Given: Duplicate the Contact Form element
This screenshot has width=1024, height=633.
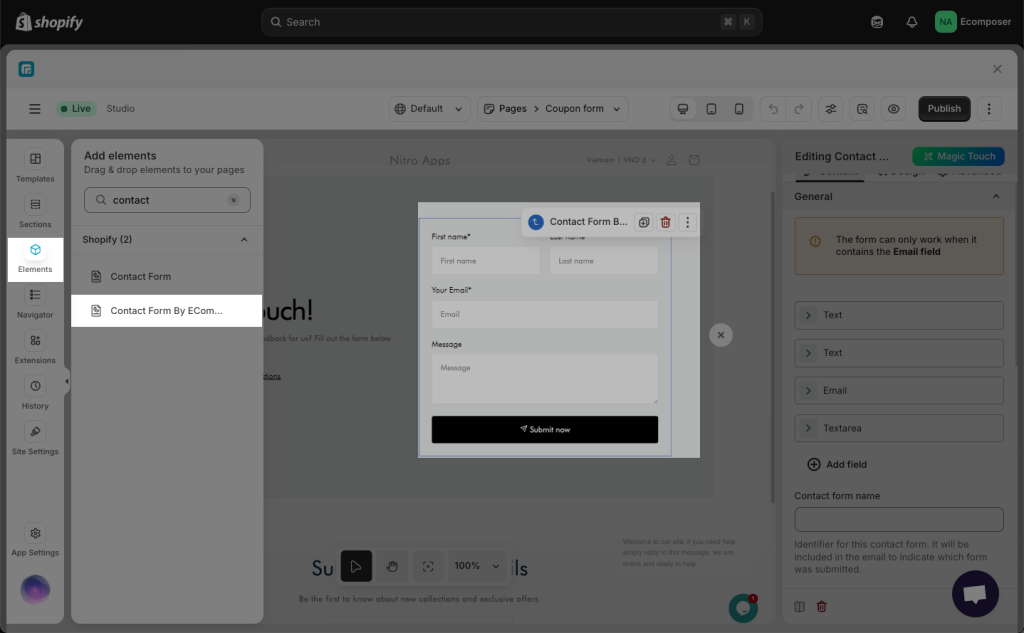Looking at the screenshot, I should (x=644, y=222).
